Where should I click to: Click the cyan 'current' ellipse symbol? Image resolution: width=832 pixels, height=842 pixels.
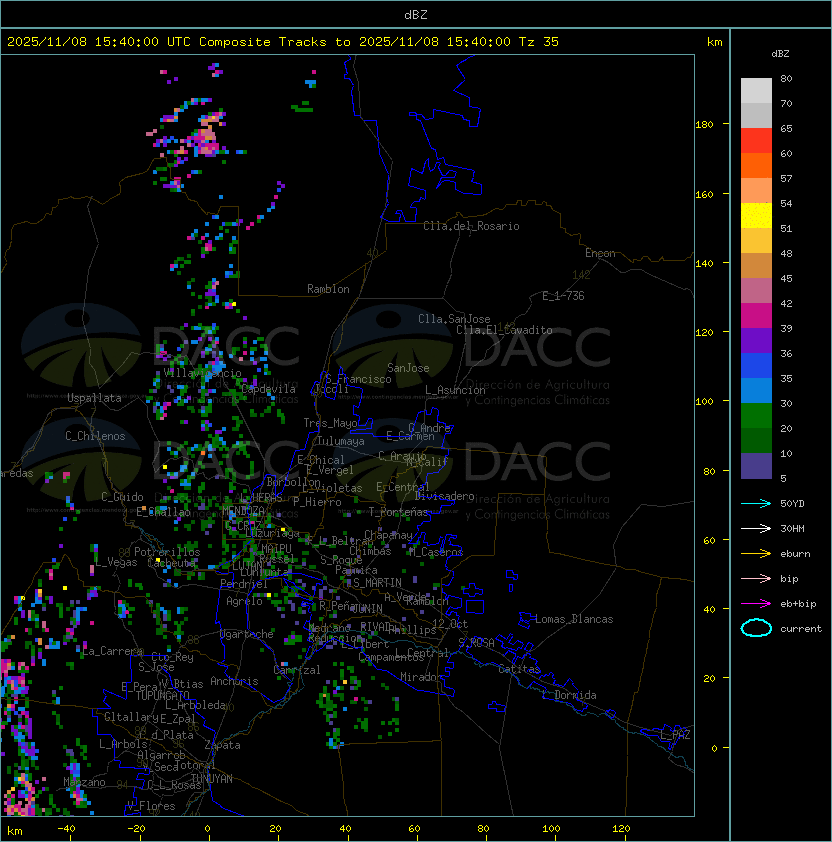756,628
